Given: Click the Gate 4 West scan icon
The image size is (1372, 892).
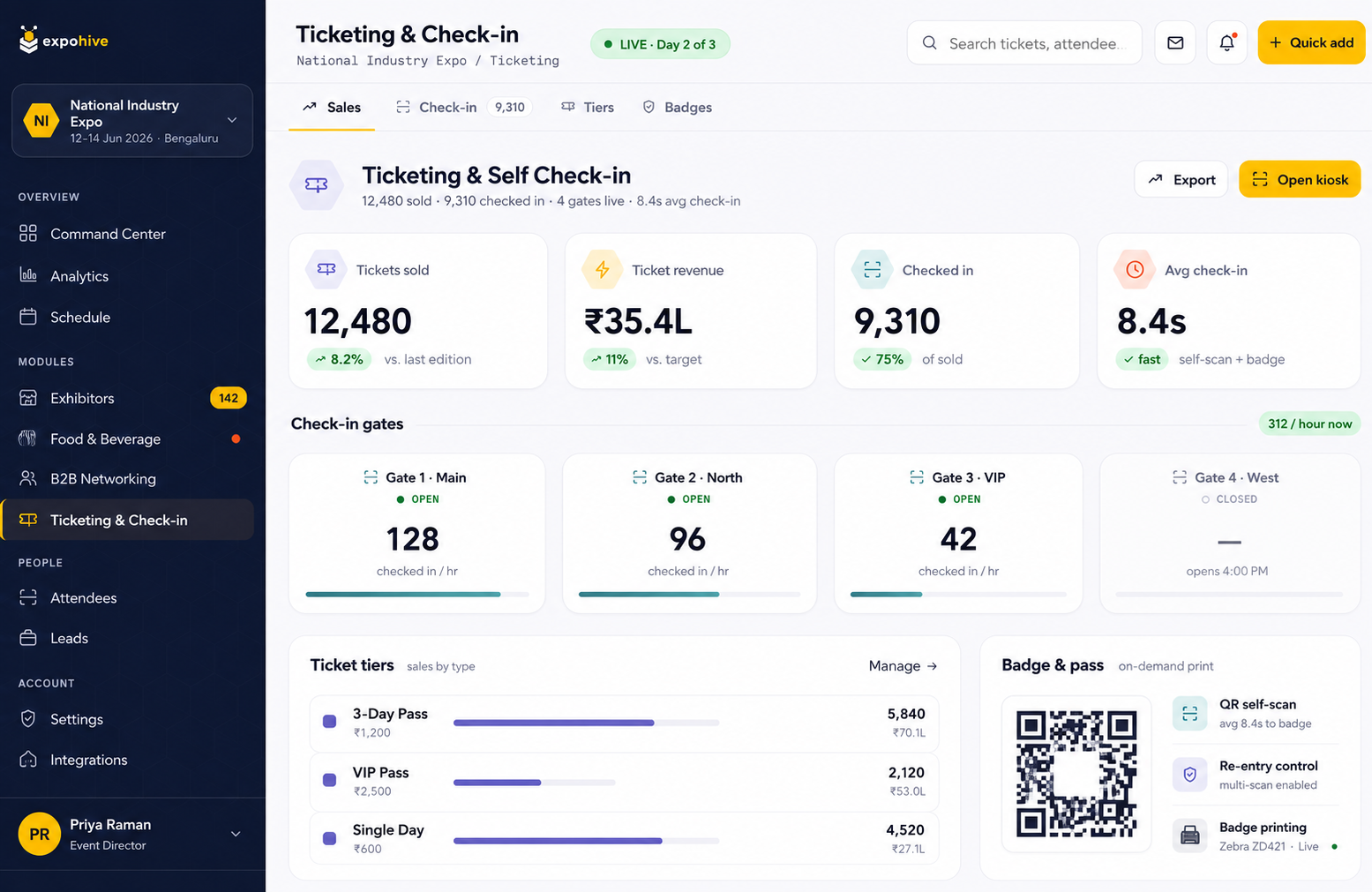Looking at the screenshot, I should [x=1180, y=477].
